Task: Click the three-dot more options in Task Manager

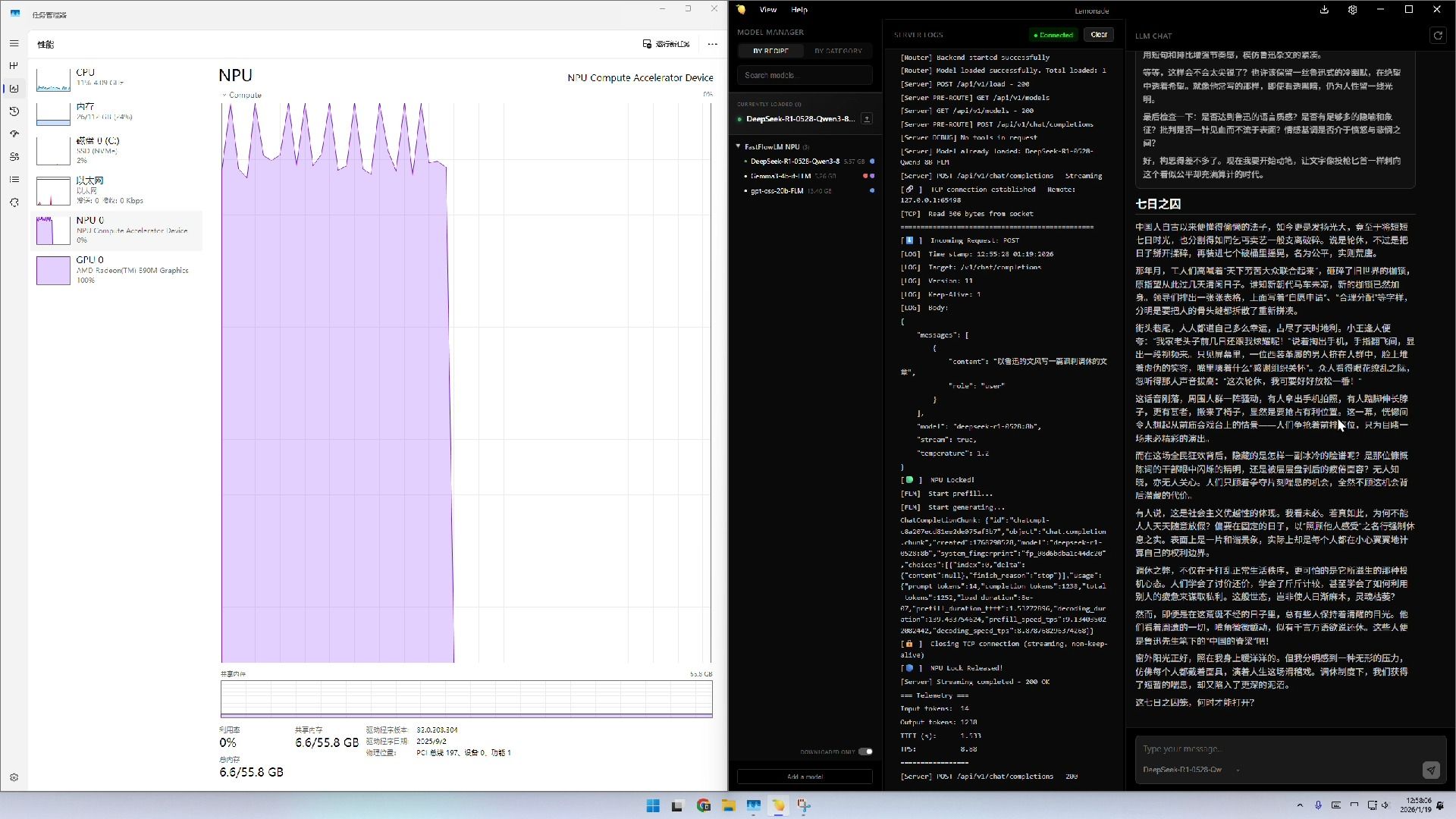Action: [x=712, y=44]
